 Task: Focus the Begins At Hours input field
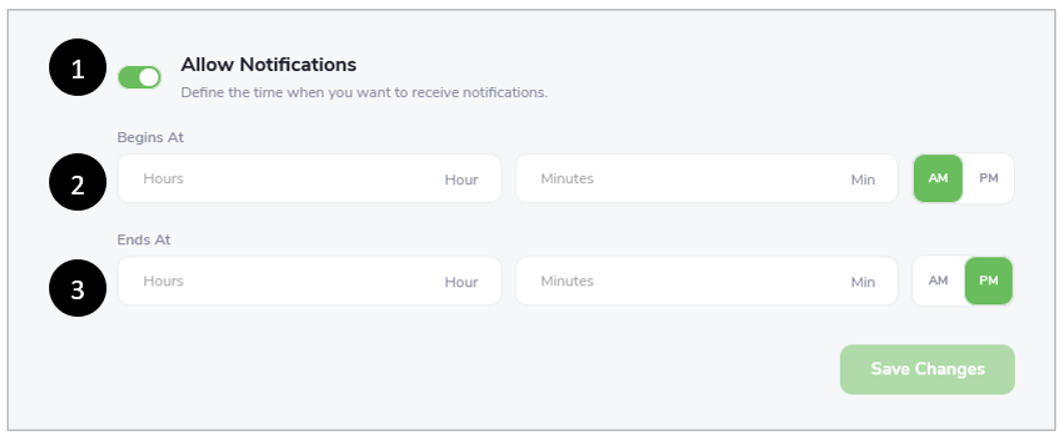pos(309,178)
